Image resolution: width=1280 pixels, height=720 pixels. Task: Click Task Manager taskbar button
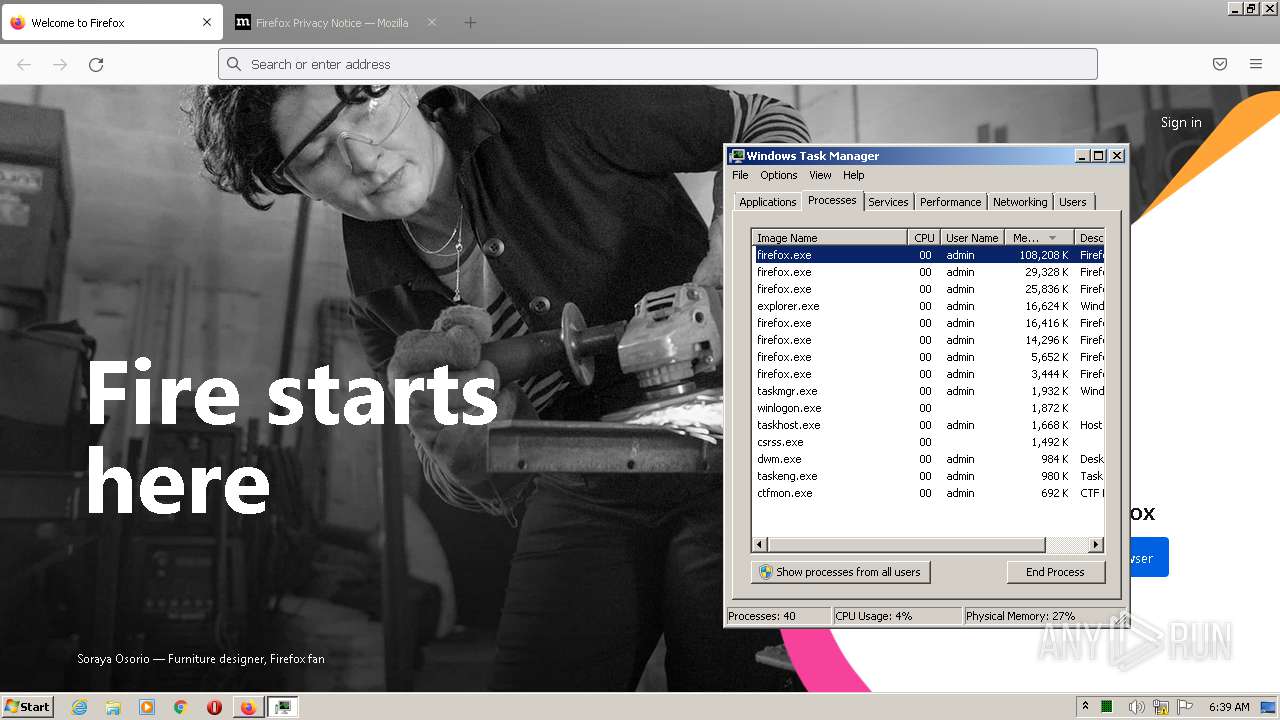click(283, 707)
